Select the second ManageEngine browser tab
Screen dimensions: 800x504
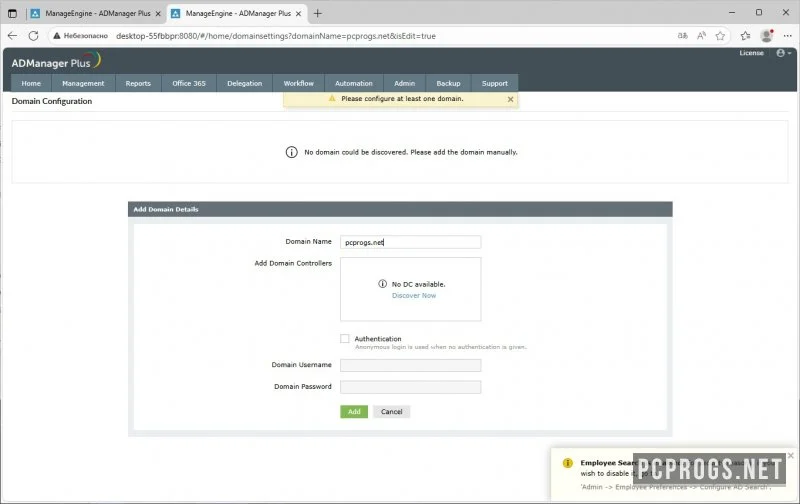(238, 13)
